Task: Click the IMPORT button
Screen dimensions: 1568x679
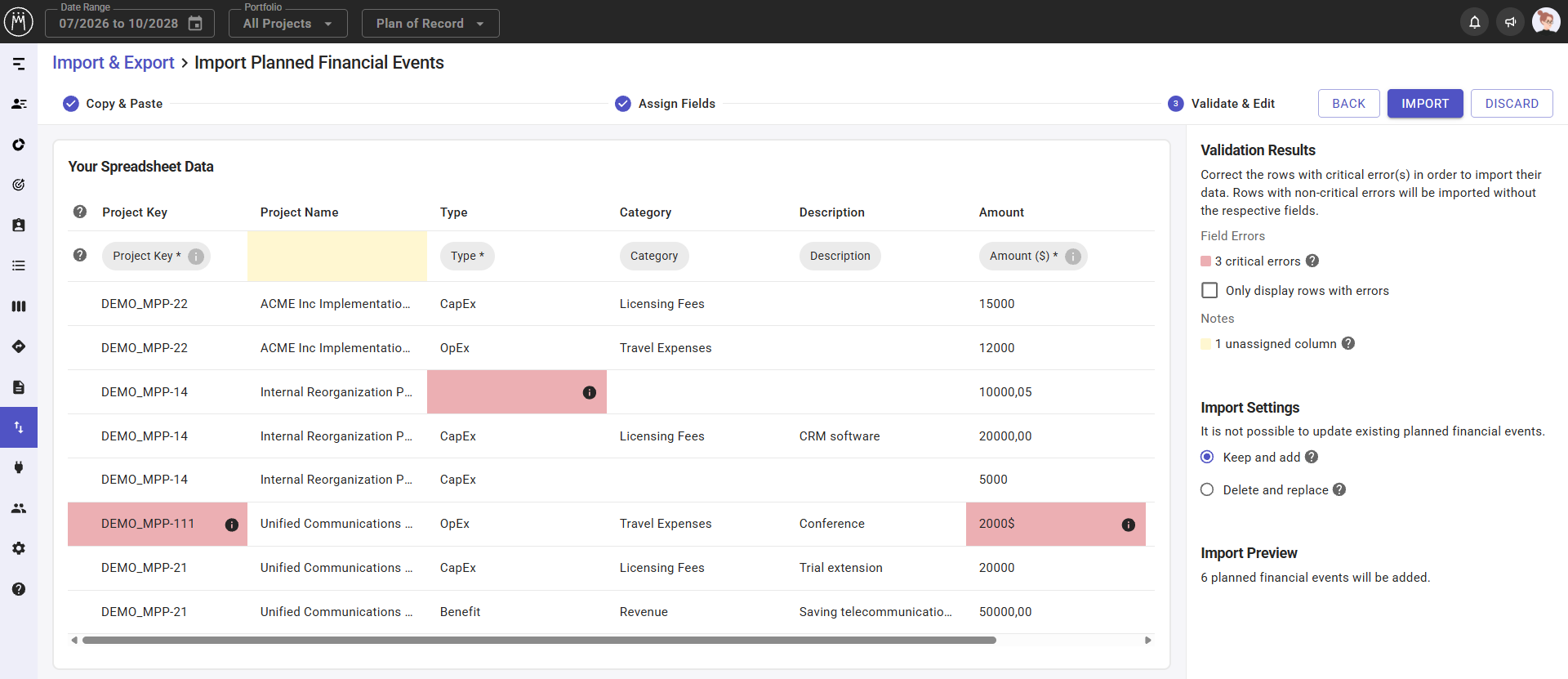Action: [x=1425, y=104]
